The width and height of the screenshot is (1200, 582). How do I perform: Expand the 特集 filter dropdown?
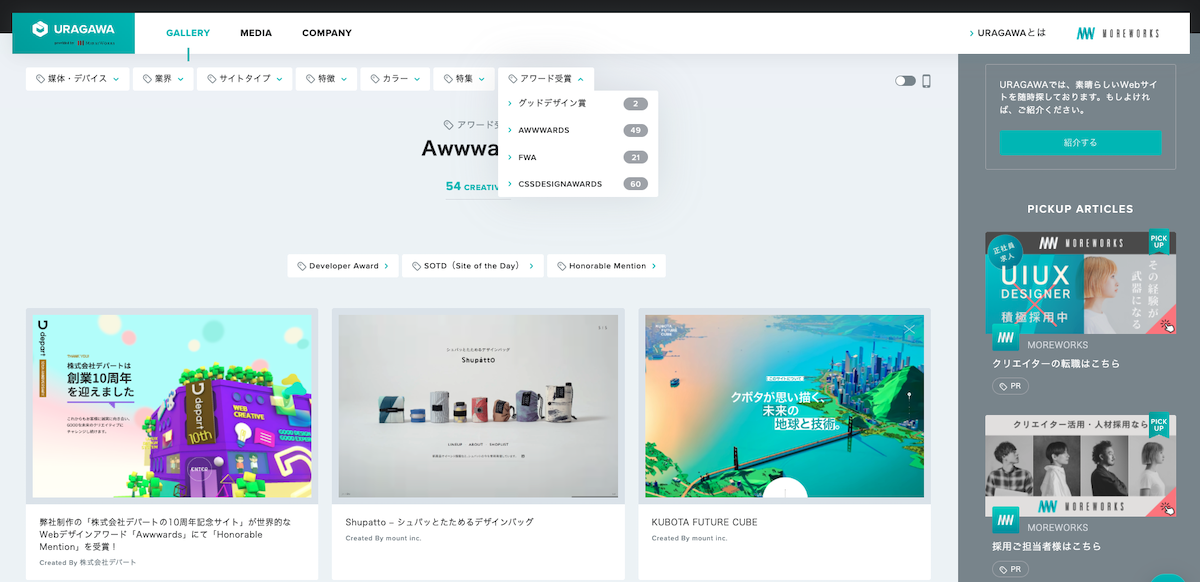coord(464,79)
